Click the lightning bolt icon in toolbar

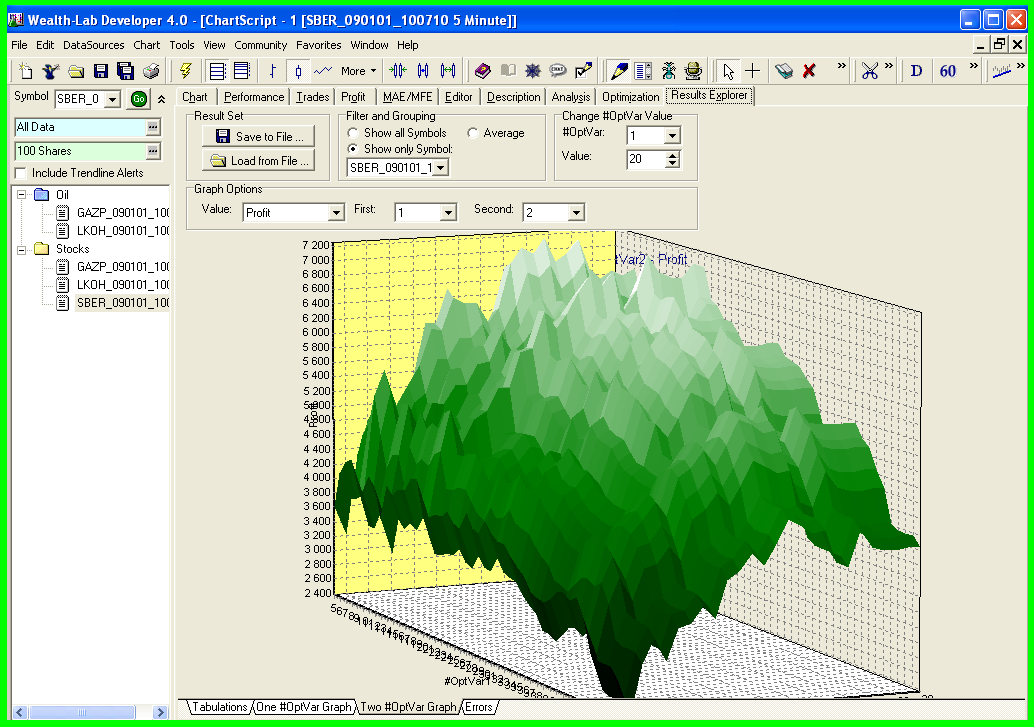click(x=185, y=71)
